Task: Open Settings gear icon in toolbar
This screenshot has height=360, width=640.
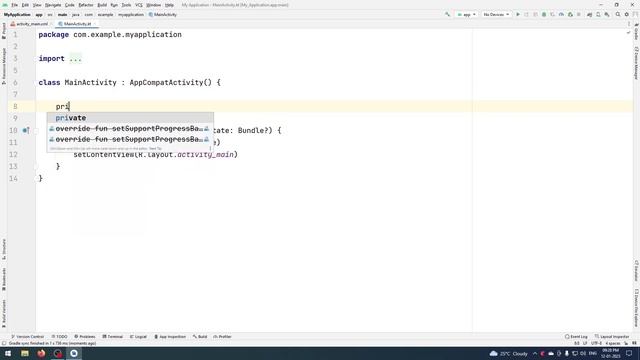Action: (x=627, y=15)
